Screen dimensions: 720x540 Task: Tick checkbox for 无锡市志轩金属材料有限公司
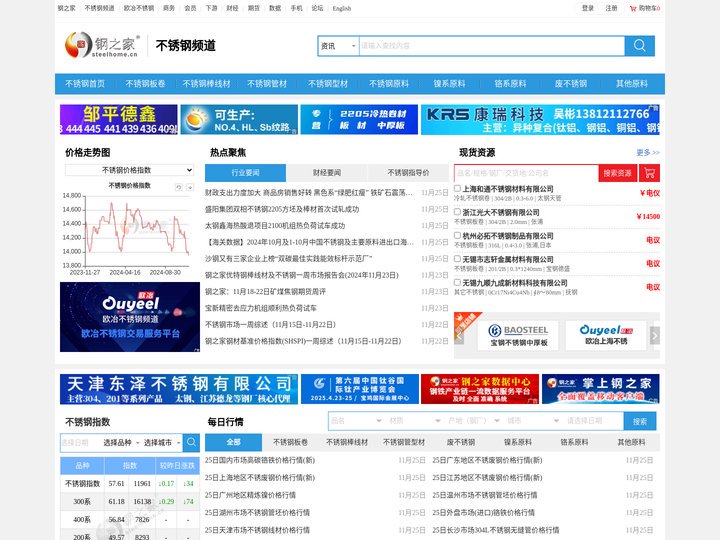(457, 259)
